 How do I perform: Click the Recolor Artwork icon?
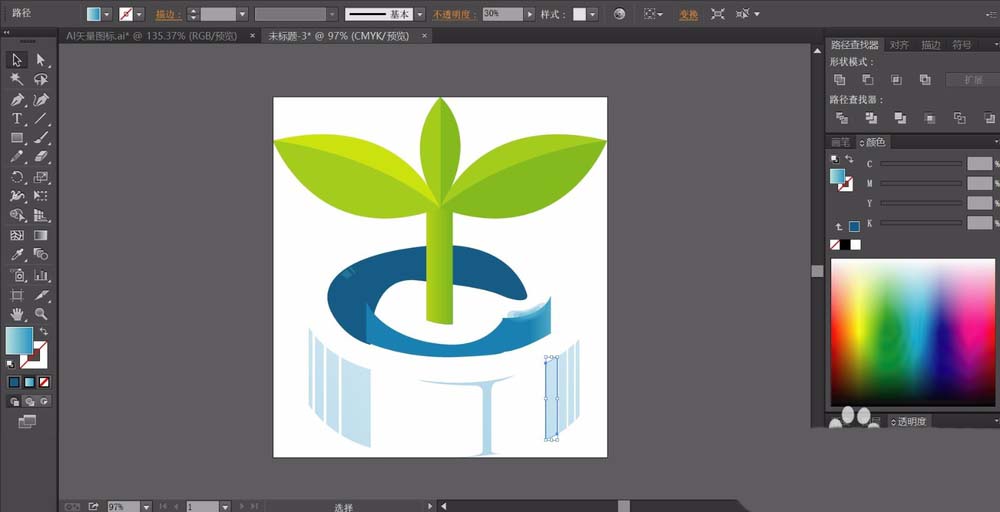pyautogui.click(x=619, y=14)
